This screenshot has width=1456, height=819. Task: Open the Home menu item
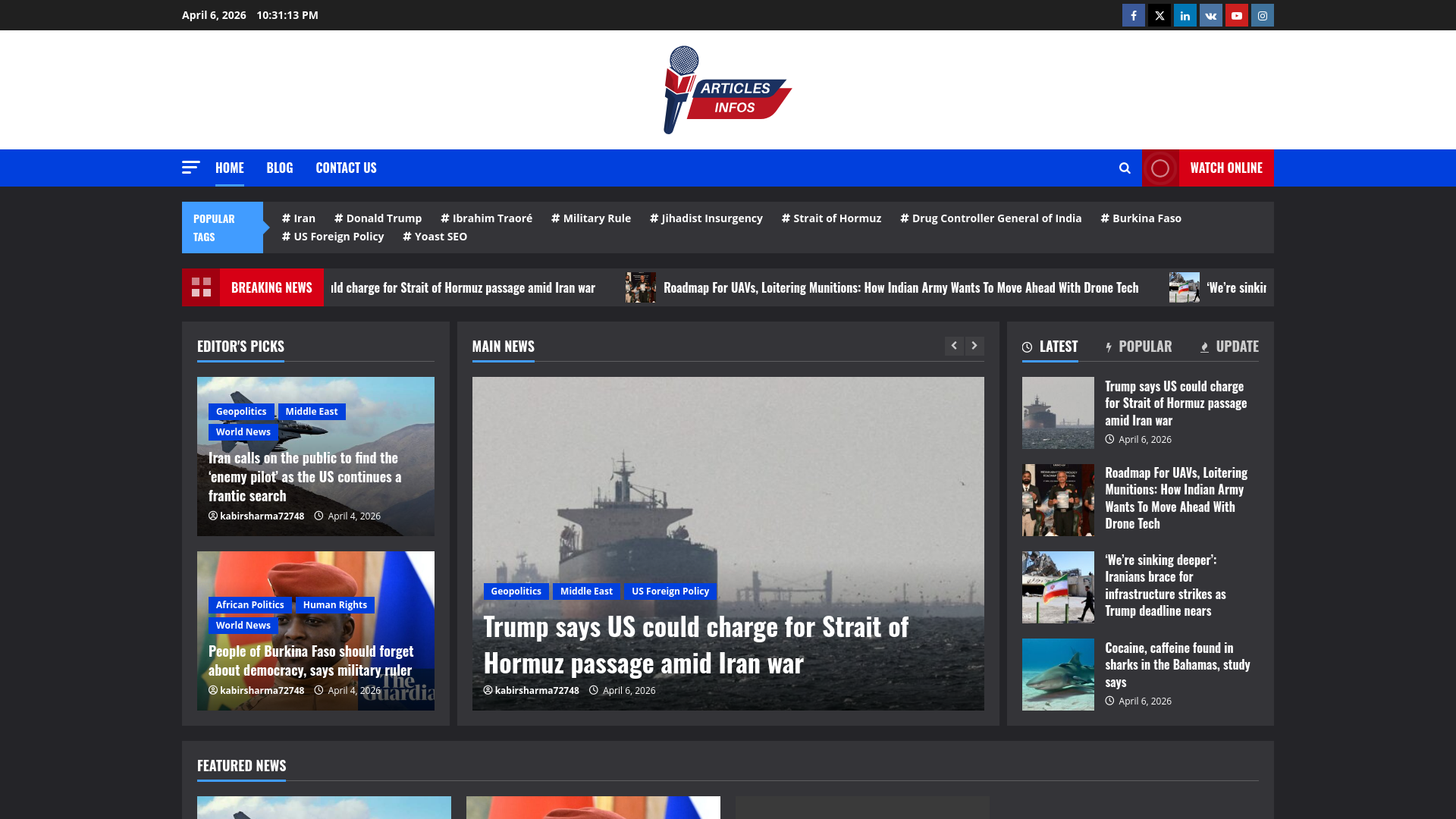230,168
